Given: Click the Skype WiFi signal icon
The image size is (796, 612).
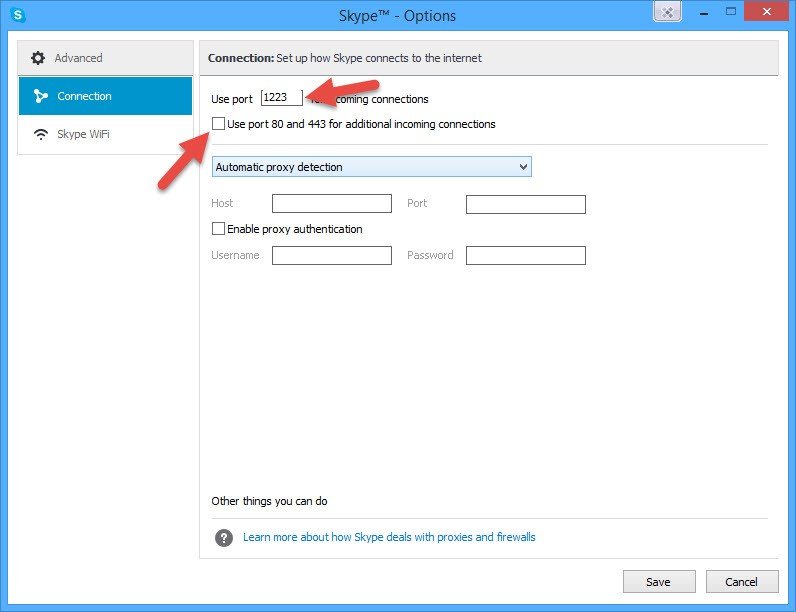Looking at the screenshot, I should [x=40, y=134].
